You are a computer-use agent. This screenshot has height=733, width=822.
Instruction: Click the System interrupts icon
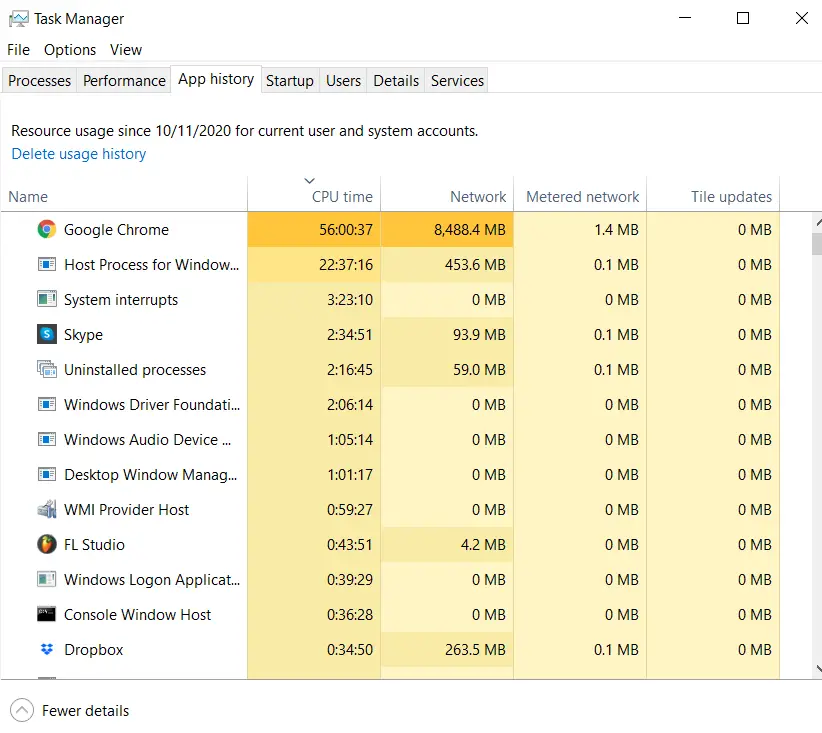click(47, 299)
